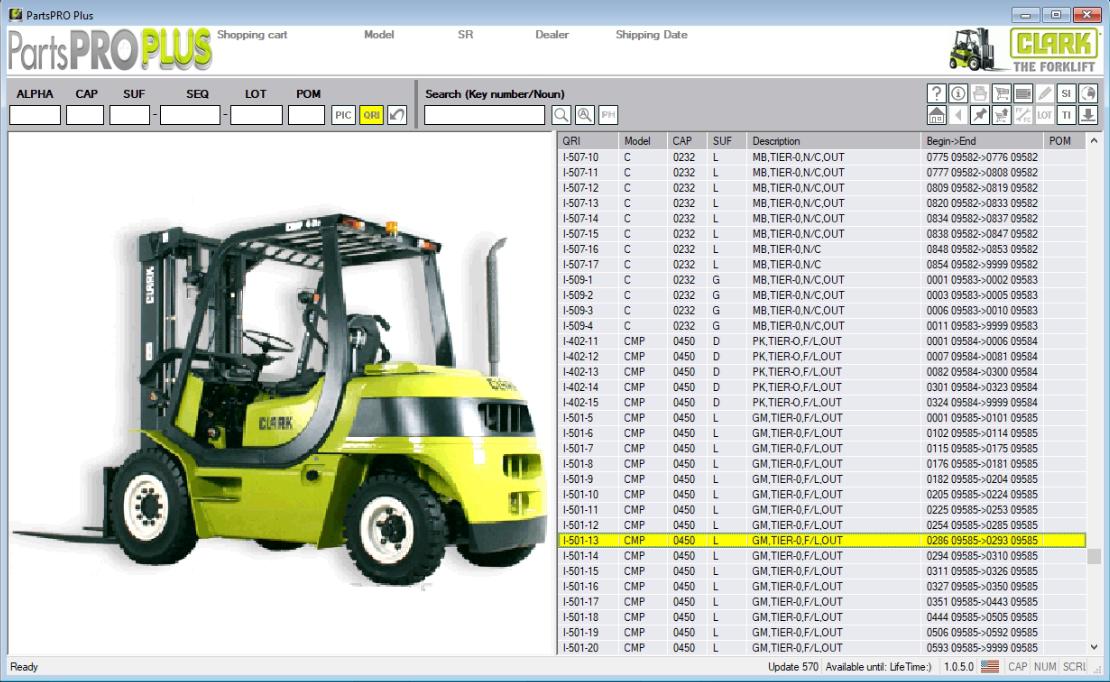
Task: Click the pencil edit icon
Action: (x=1045, y=93)
